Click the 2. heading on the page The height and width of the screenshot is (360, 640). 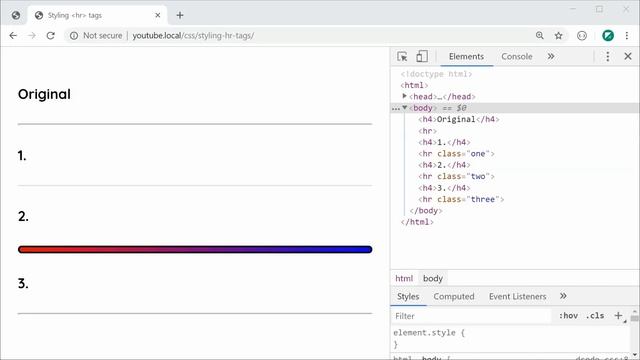pos(23,216)
